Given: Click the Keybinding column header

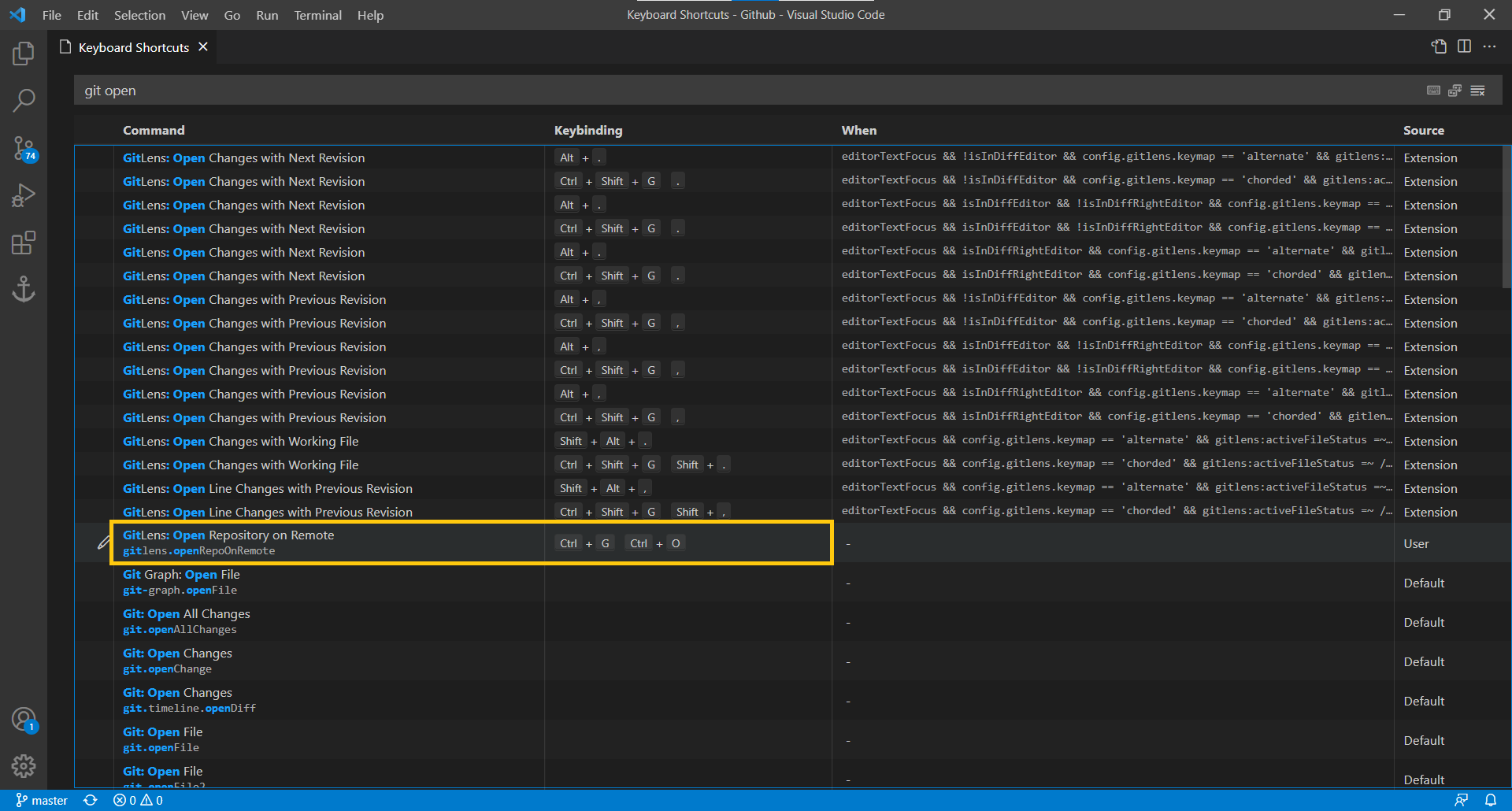Looking at the screenshot, I should click(588, 131).
